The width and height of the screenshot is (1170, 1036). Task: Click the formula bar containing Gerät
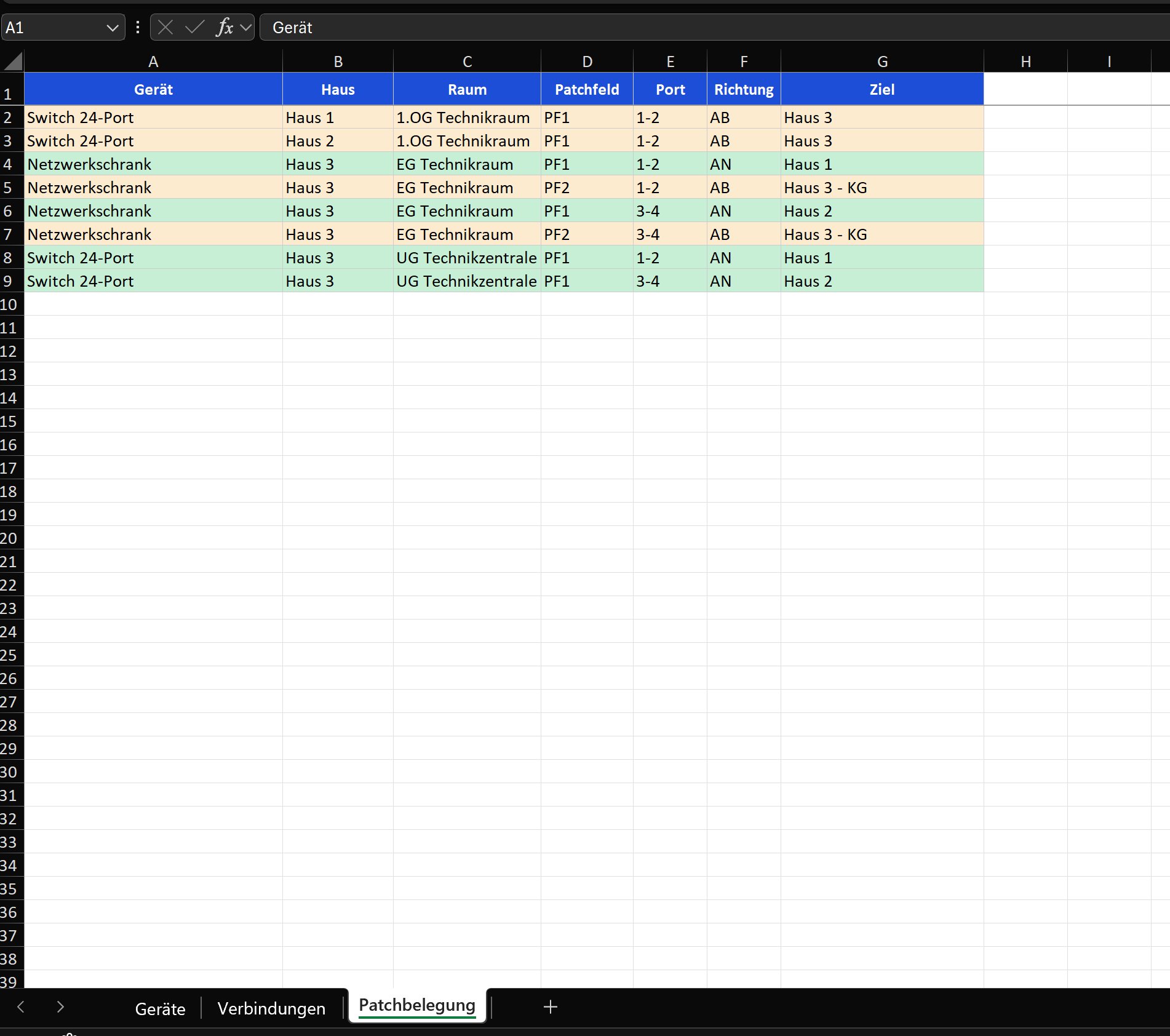coord(714,28)
